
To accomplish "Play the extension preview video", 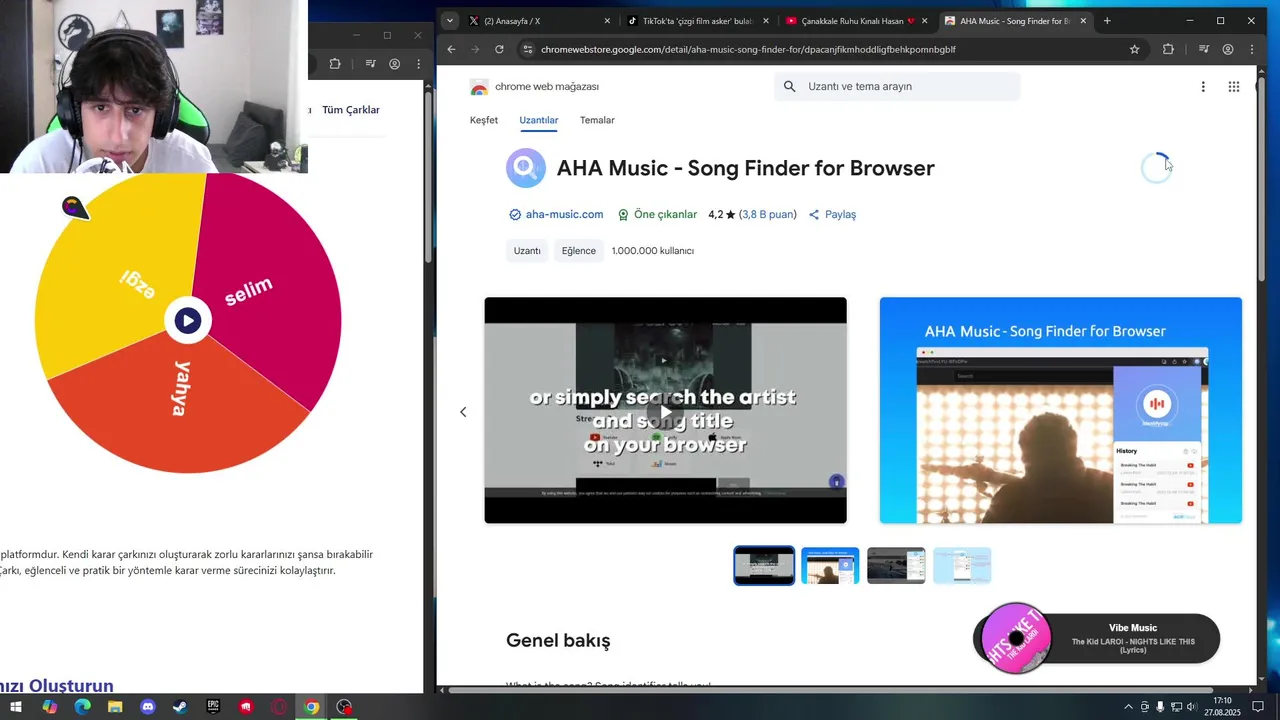I will [x=665, y=412].
